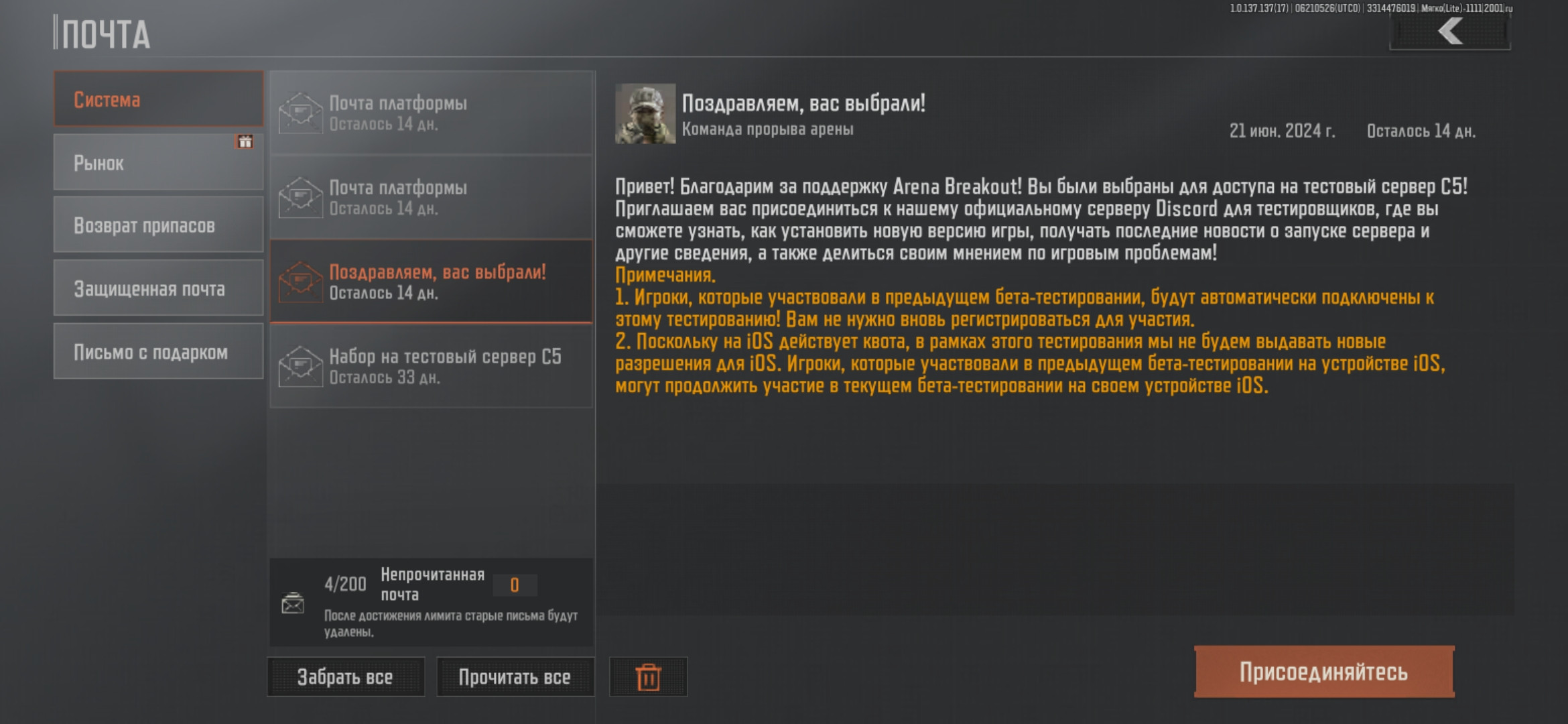Click the Забрать все button
The image size is (1568, 724).
pos(346,677)
